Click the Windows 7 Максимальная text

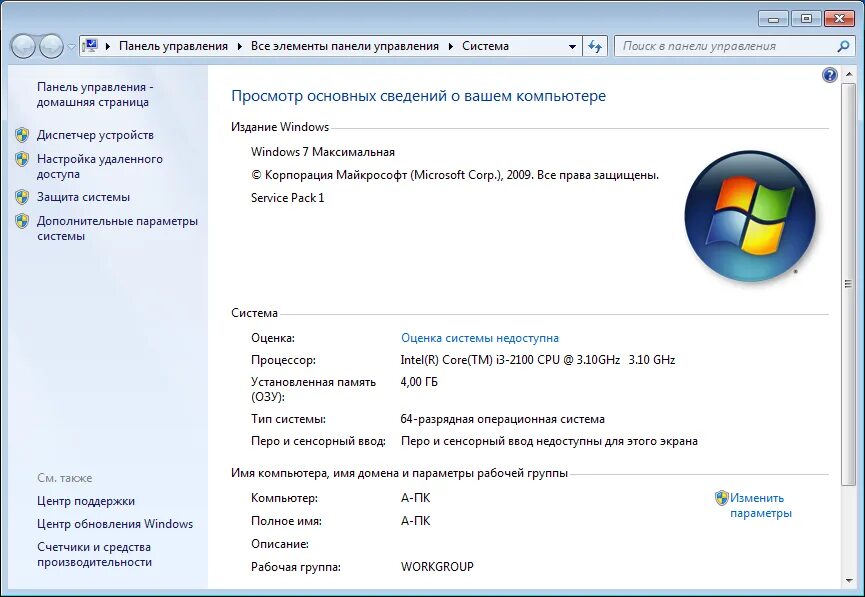coord(323,152)
